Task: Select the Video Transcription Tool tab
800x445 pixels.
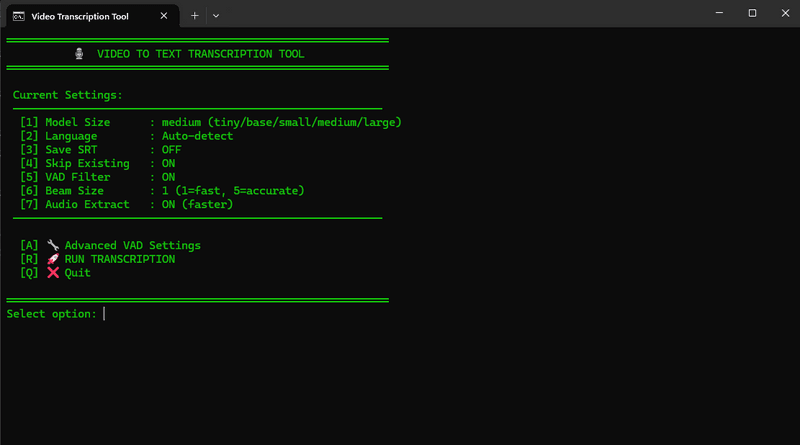Action: click(x=92, y=16)
